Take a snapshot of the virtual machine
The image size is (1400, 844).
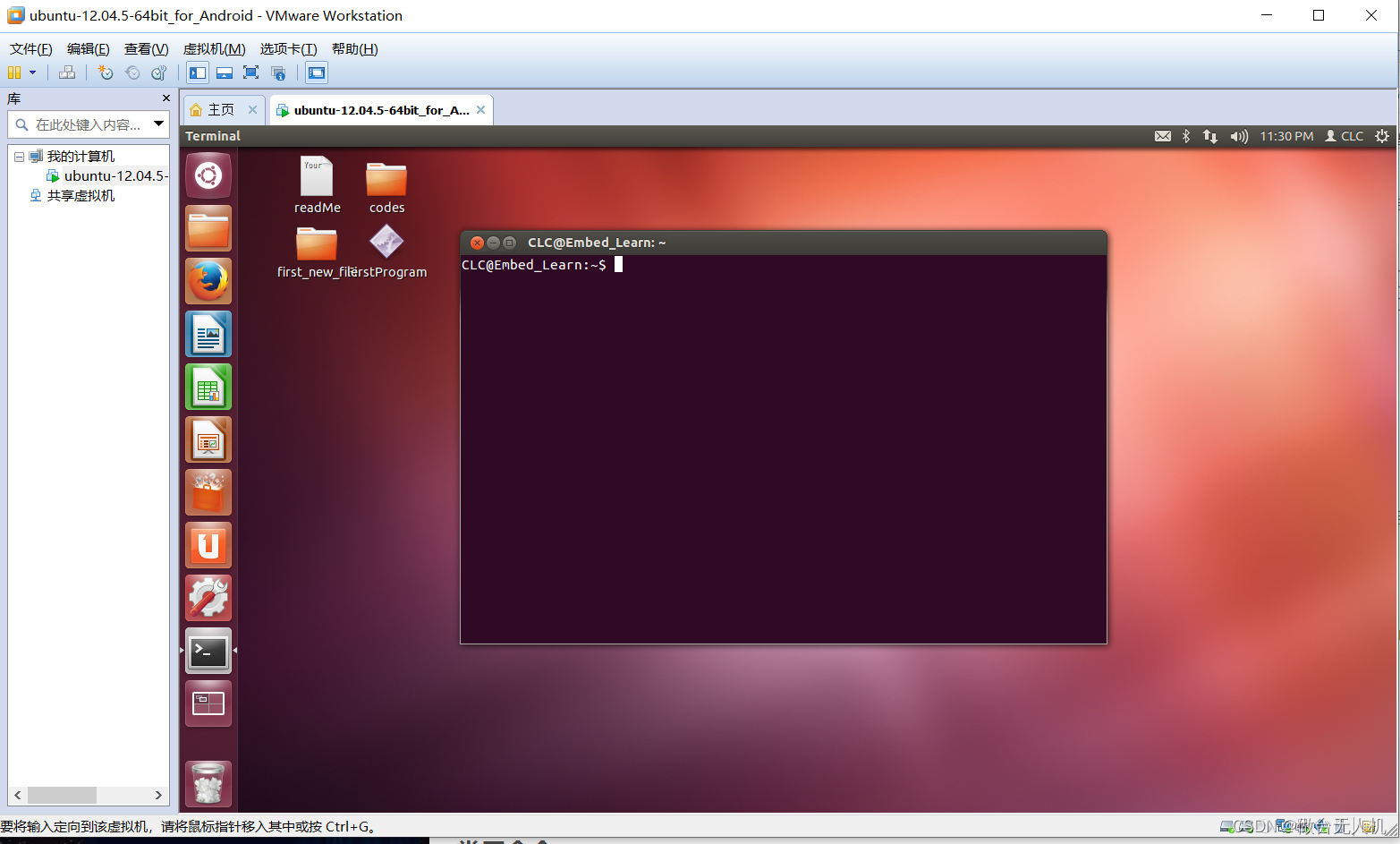tap(106, 72)
